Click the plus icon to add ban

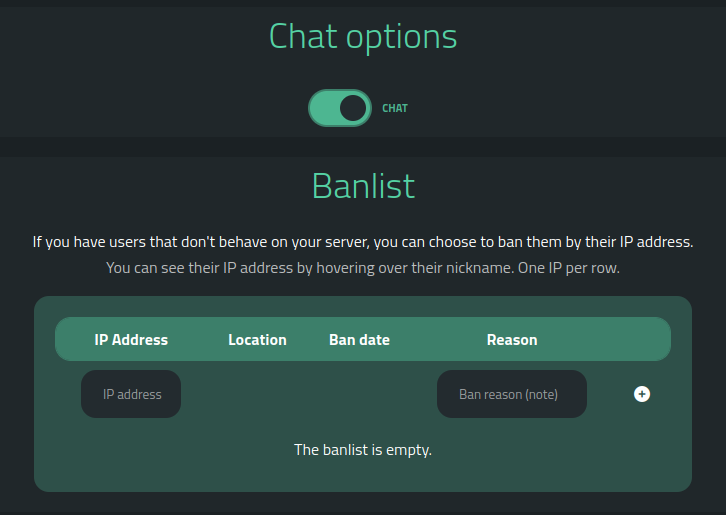[x=642, y=394]
